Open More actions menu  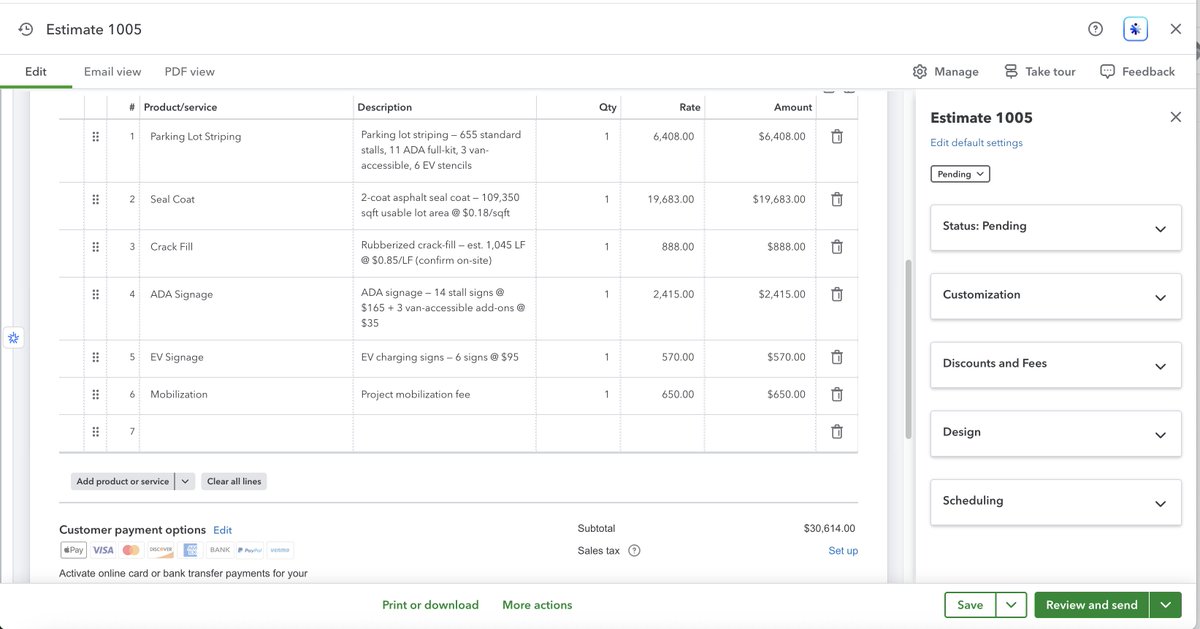coord(537,605)
